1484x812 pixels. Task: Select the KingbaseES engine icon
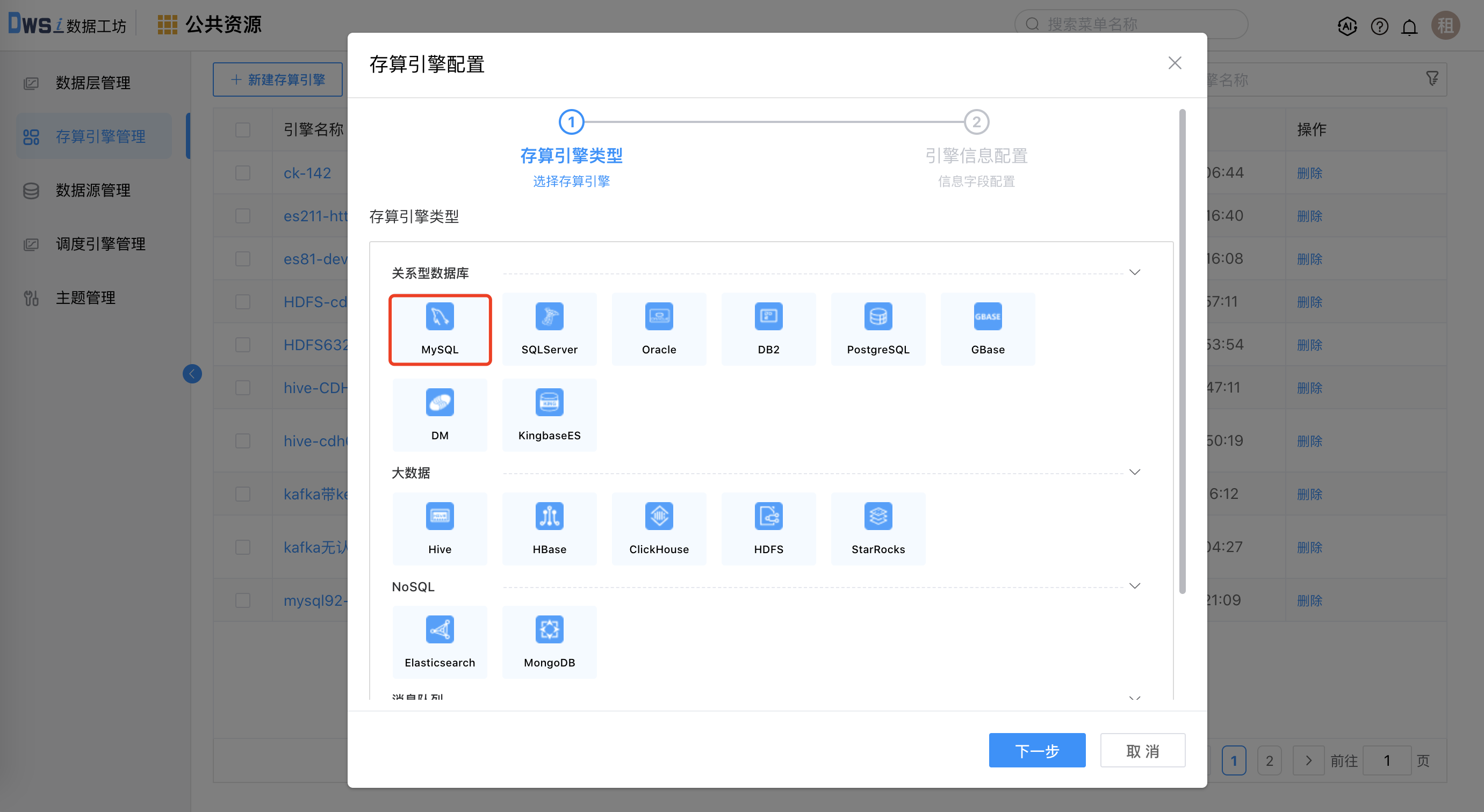(549, 415)
